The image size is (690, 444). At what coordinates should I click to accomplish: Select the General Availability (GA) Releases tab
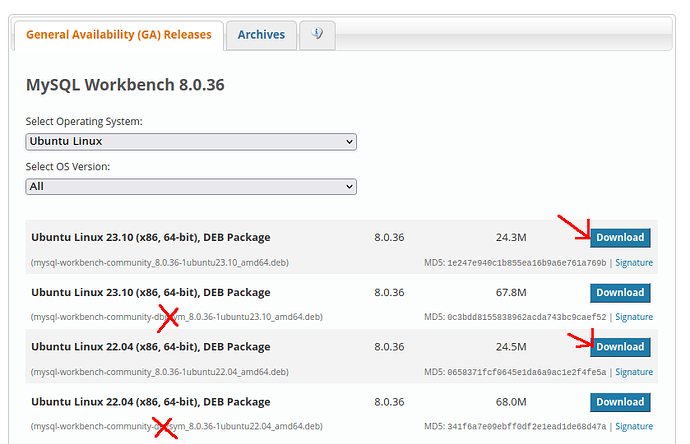click(x=118, y=35)
